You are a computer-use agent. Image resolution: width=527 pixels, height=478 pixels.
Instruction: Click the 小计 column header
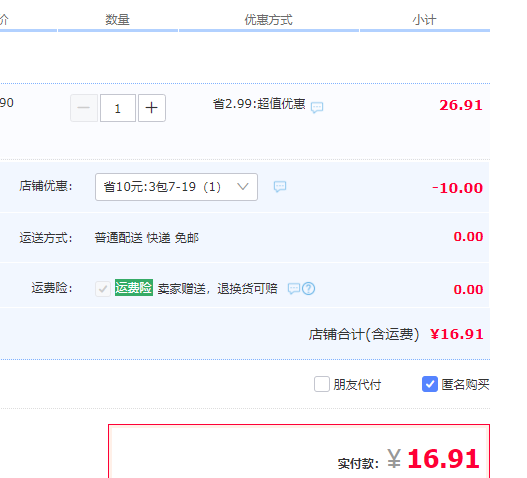(424, 20)
